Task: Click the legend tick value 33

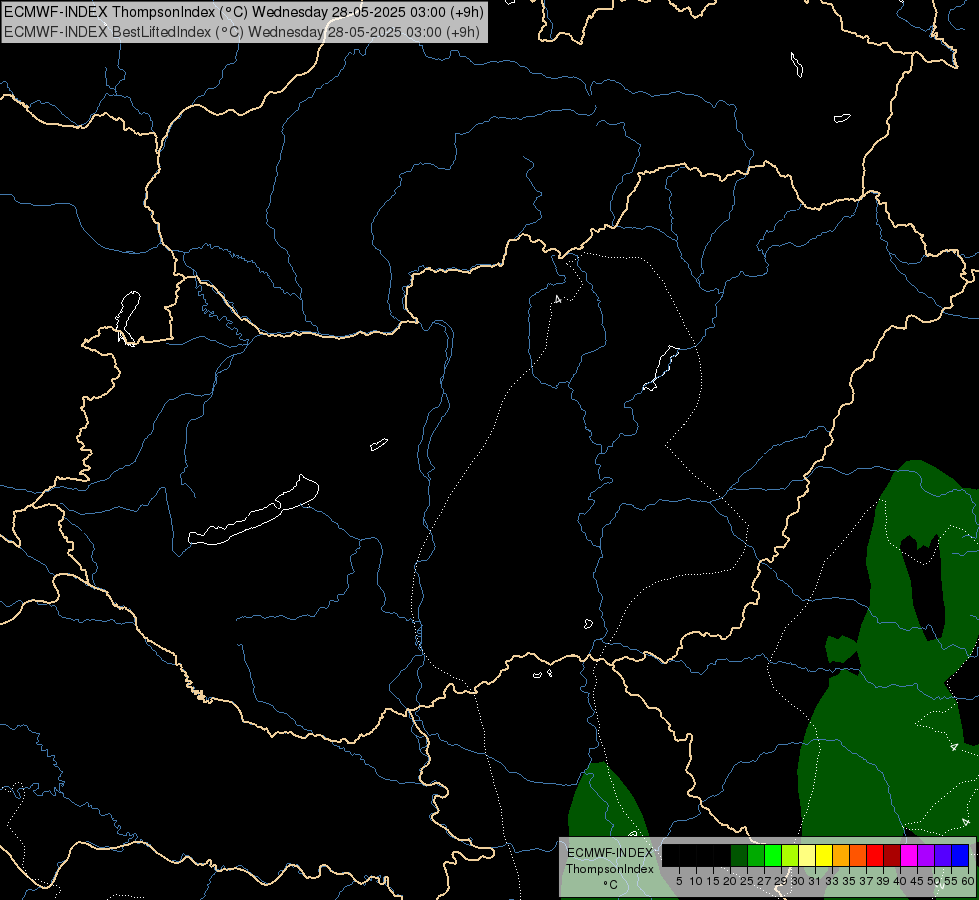Action: click(833, 881)
